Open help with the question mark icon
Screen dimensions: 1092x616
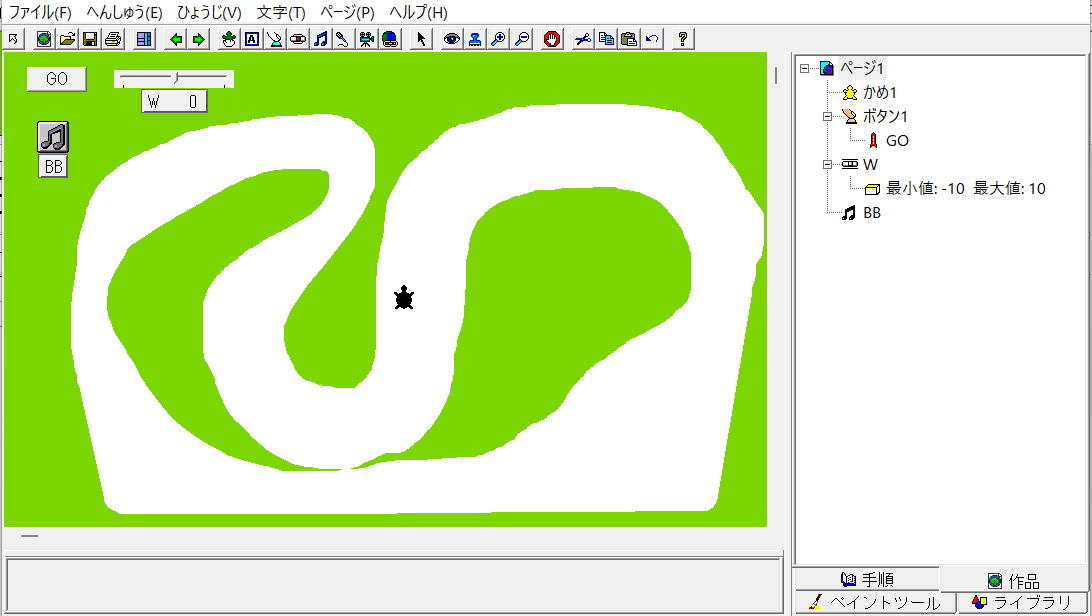tap(683, 39)
